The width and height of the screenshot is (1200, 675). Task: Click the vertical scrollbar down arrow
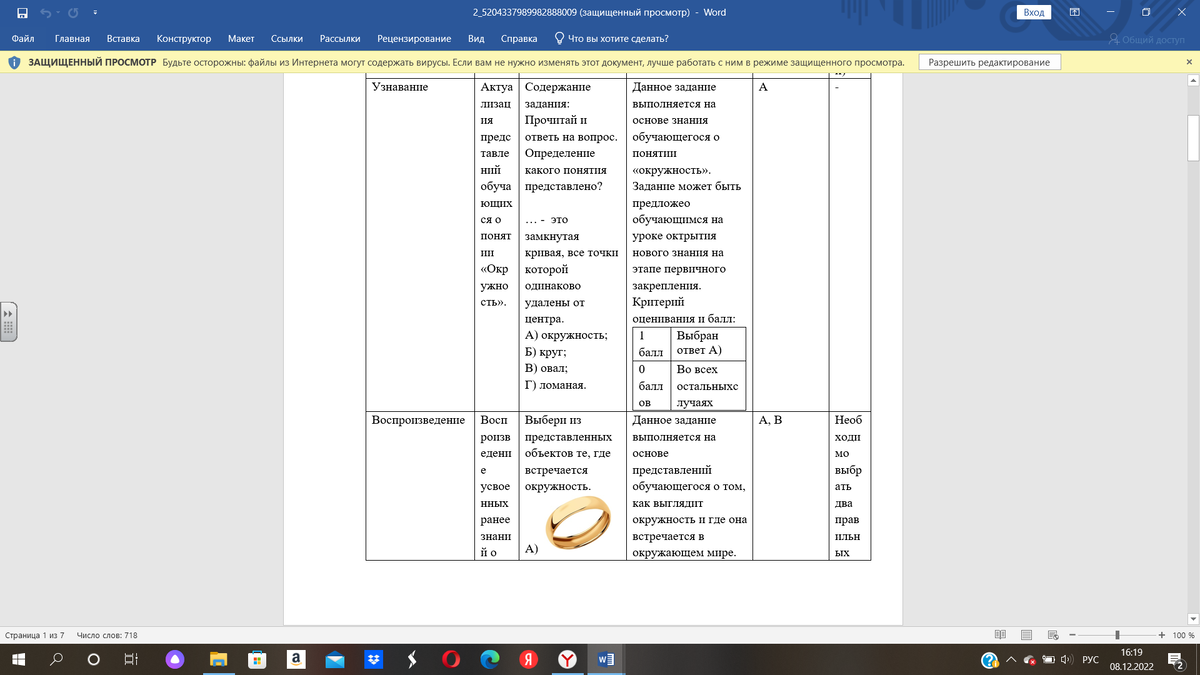tap(1192, 619)
